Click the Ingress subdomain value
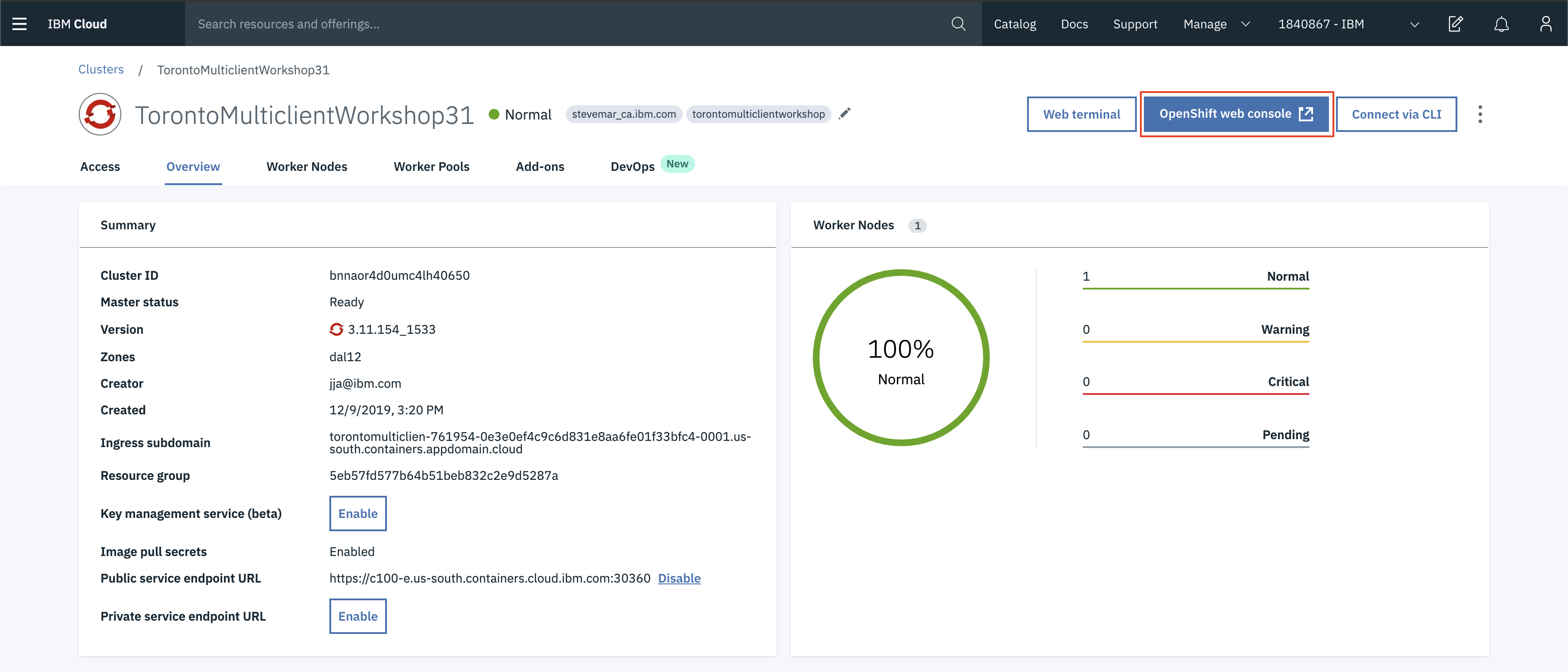 pyautogui.click(x=541, y=443)
